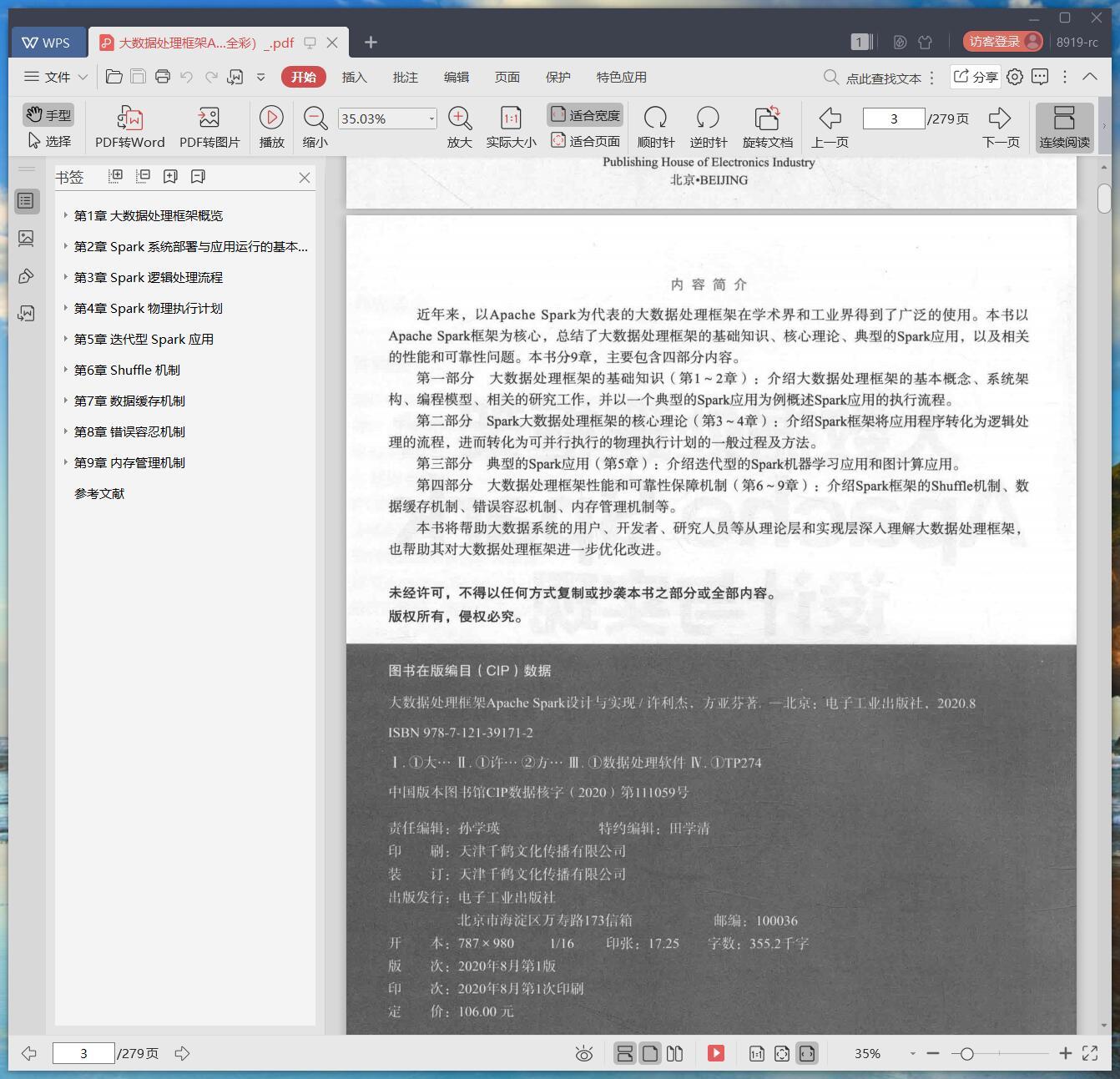Close the 书签 bookmarks panel
1120x1079 pixels.
(x=305, y=177)
